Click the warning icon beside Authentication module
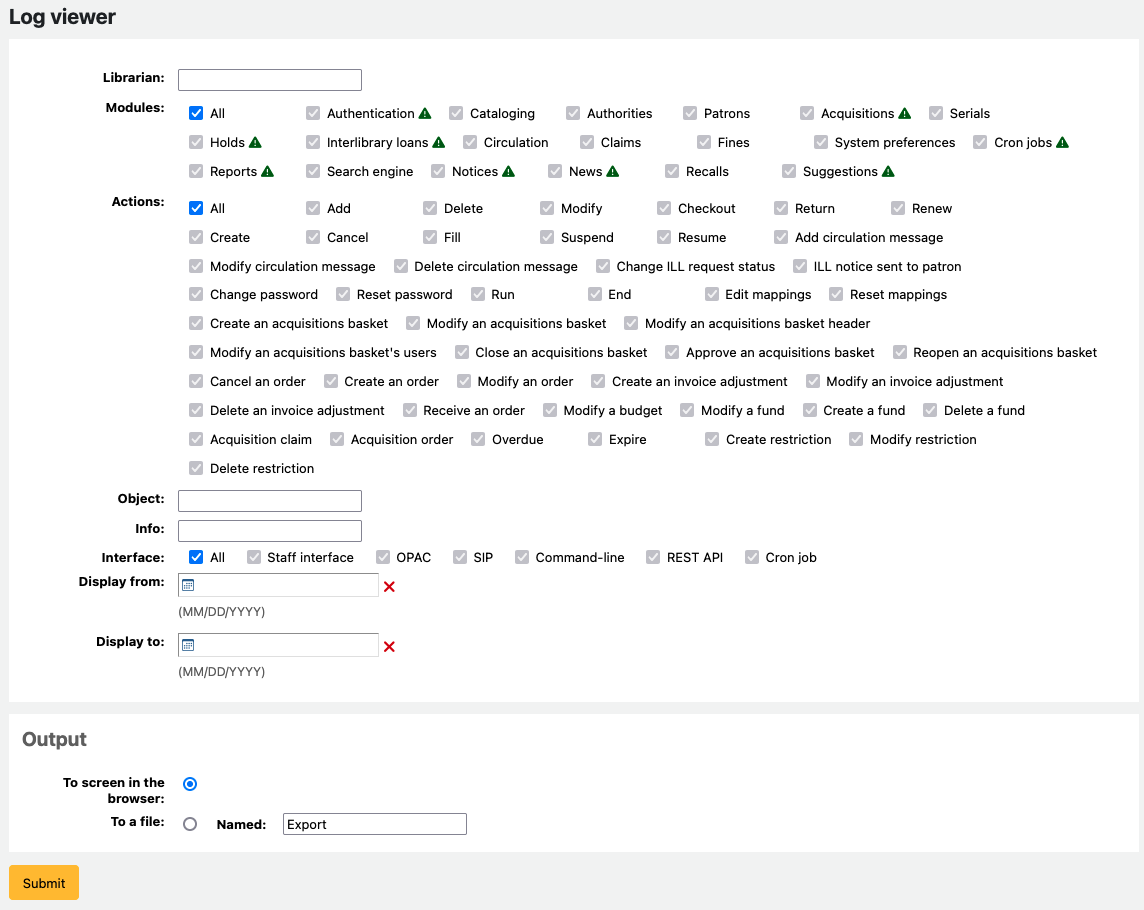Image resolution: width=1144 pixels, height=910 pixels. coord(425,113)
